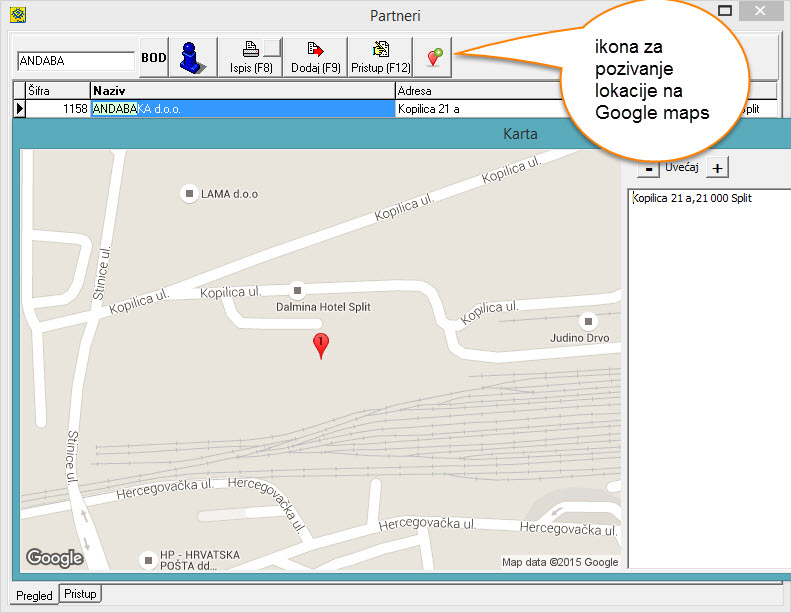
Task: Click the Judino Drvo map place icon
Action: [x=588, y=321]
